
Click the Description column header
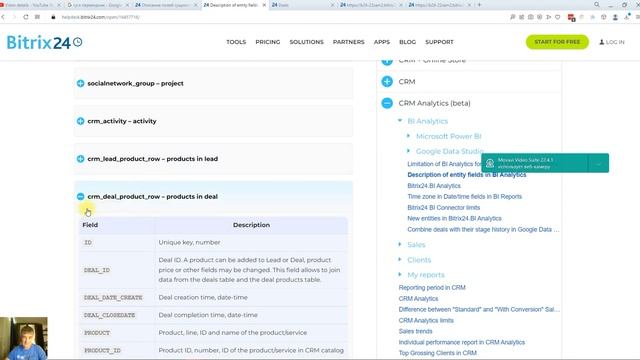click(251, 225)
